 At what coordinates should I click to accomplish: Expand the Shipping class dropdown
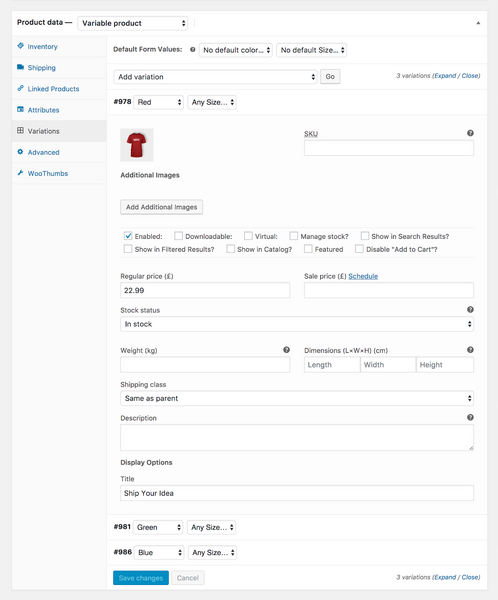point(297,398)
